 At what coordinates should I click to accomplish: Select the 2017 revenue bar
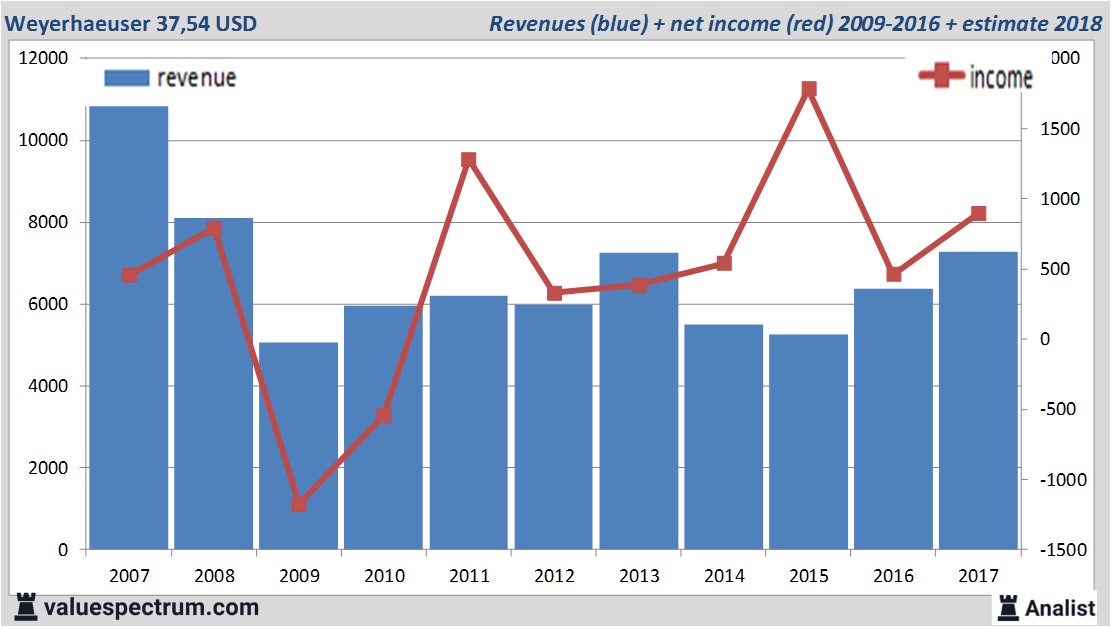click(979, 400)
